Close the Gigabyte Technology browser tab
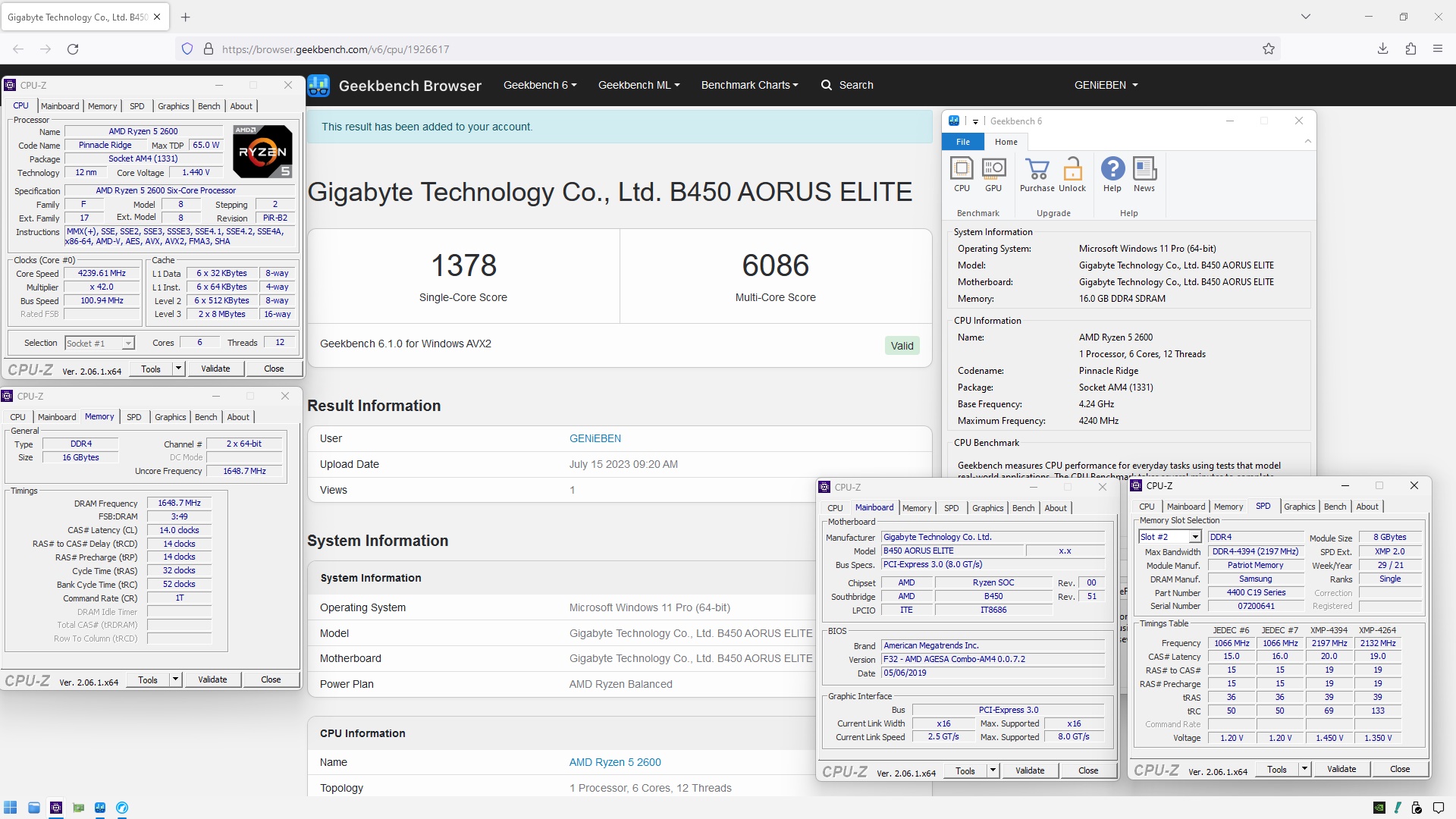This screenshot has width=1456, height=819. 157,17
